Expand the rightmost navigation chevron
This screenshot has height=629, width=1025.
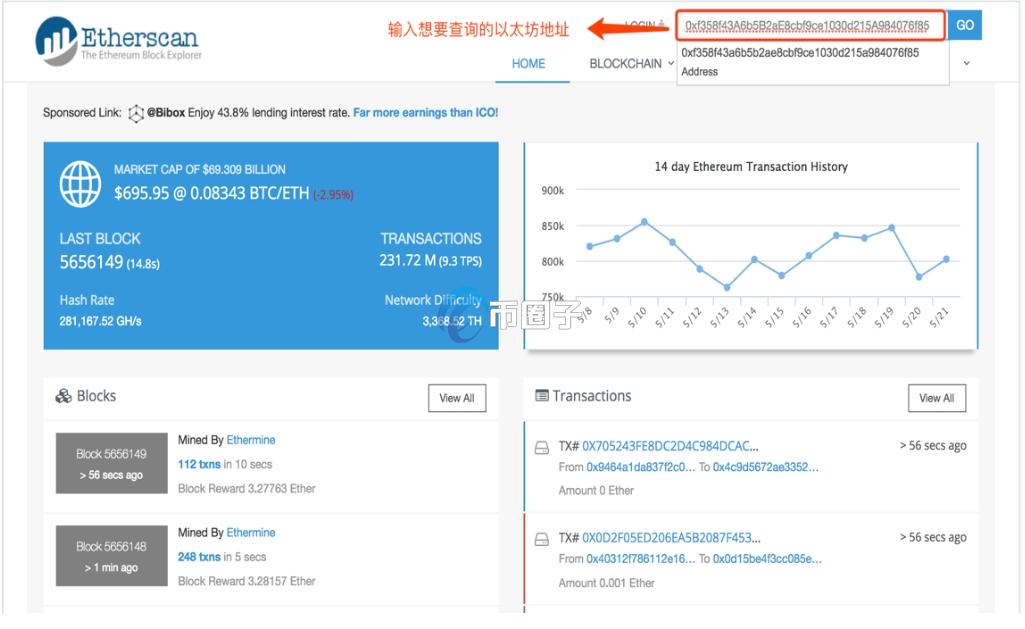966,63
